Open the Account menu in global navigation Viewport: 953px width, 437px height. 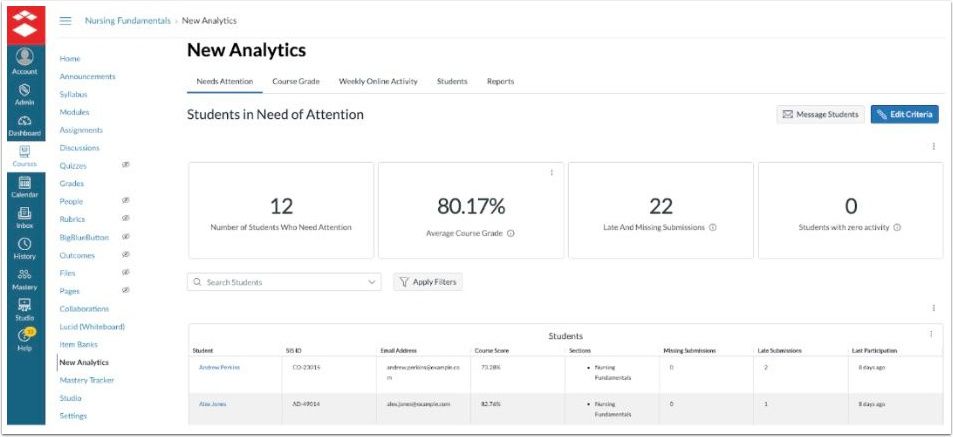pyautogui.click(x=25, y=60)
